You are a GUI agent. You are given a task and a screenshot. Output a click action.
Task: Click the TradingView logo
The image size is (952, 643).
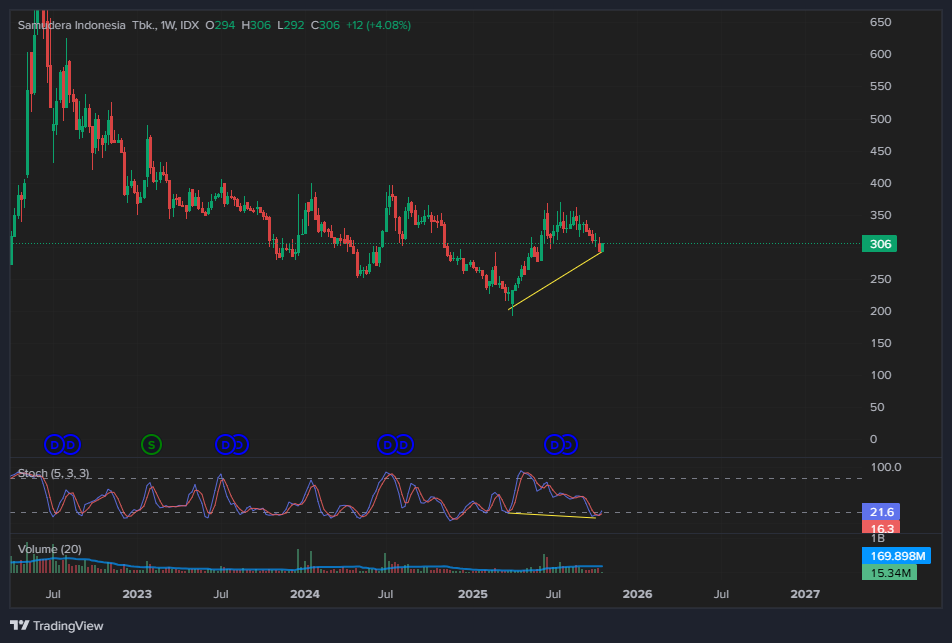click(56, 626)
